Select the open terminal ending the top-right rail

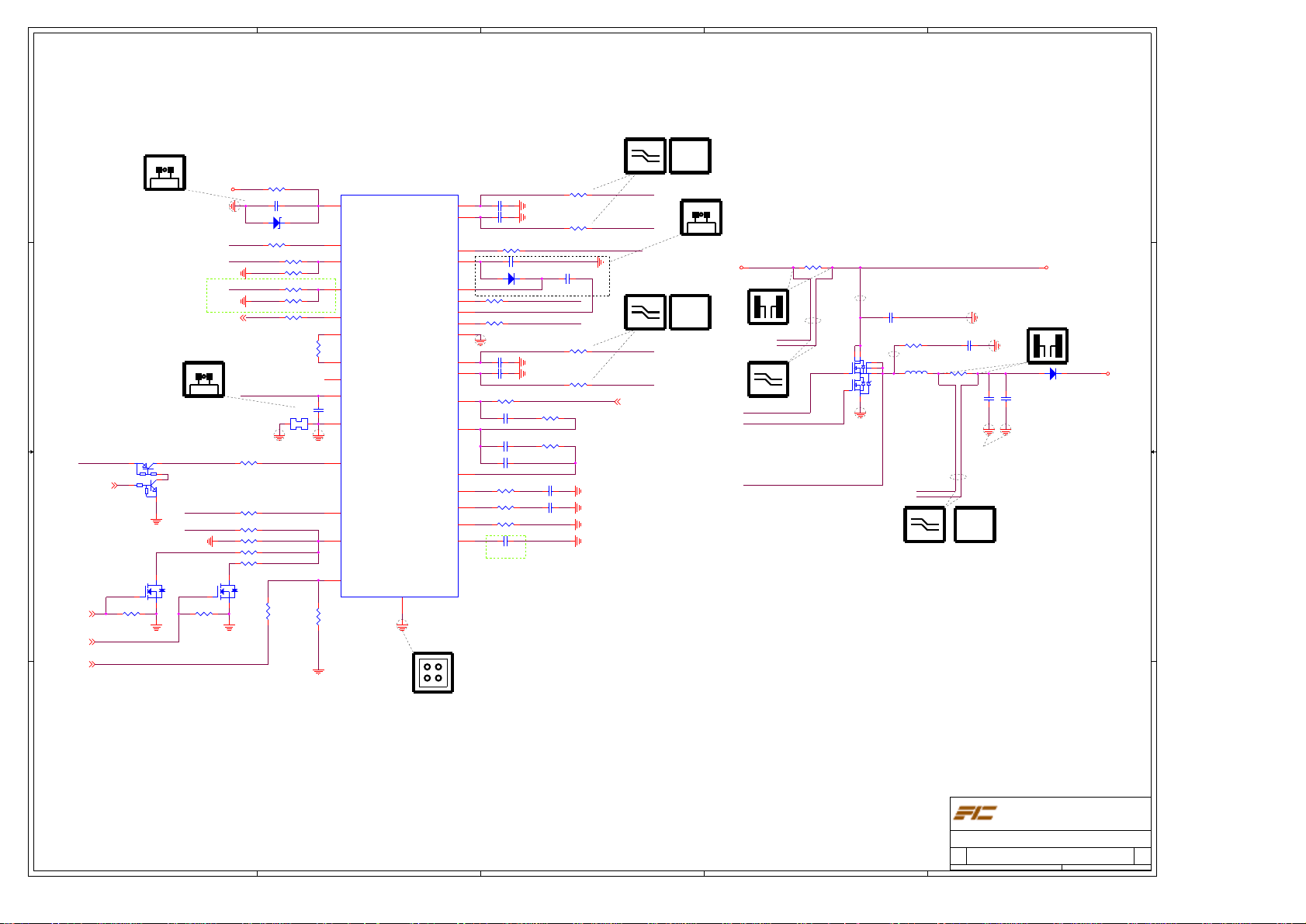(1046, 268)
